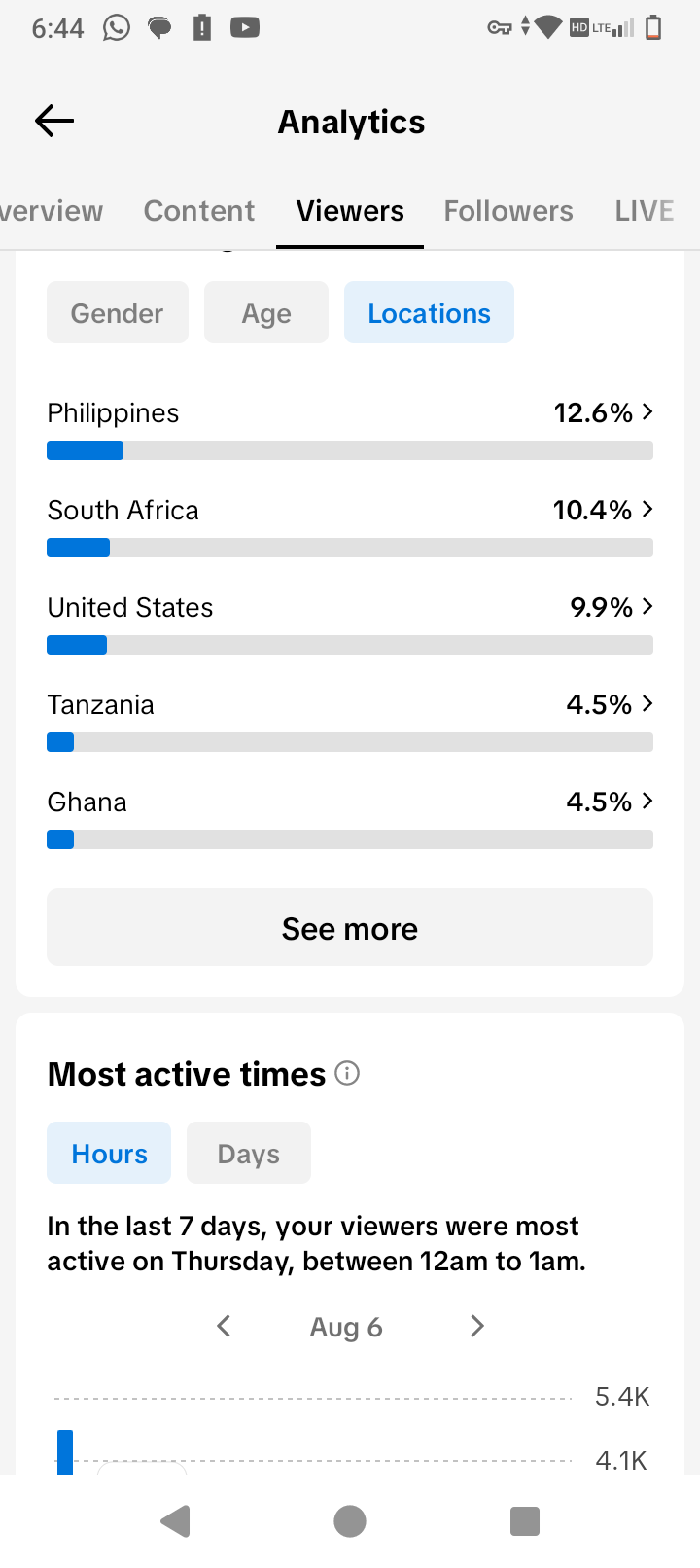Select the Age filter chip
Screen dimensions: 700x1568
(266, 312)
